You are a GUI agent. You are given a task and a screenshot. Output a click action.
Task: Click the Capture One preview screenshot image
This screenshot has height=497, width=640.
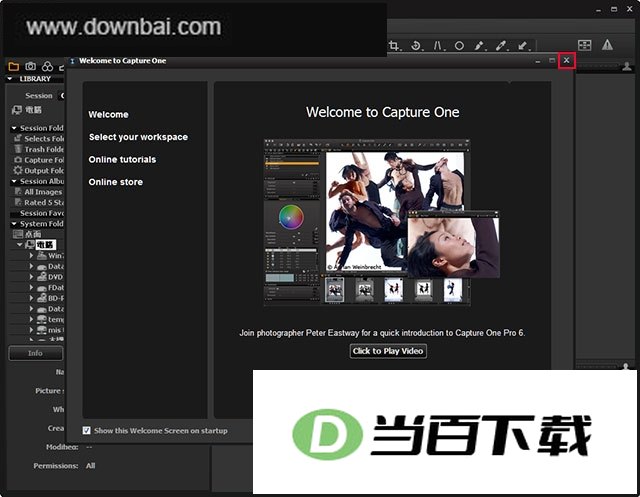coord(381,222)
